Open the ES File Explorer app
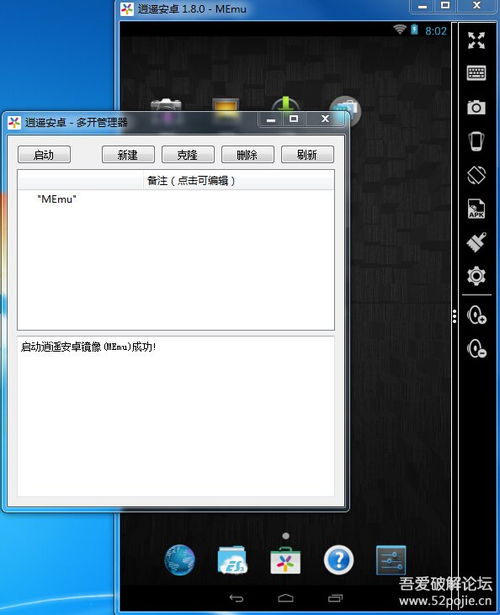 (x=232, y=560)
